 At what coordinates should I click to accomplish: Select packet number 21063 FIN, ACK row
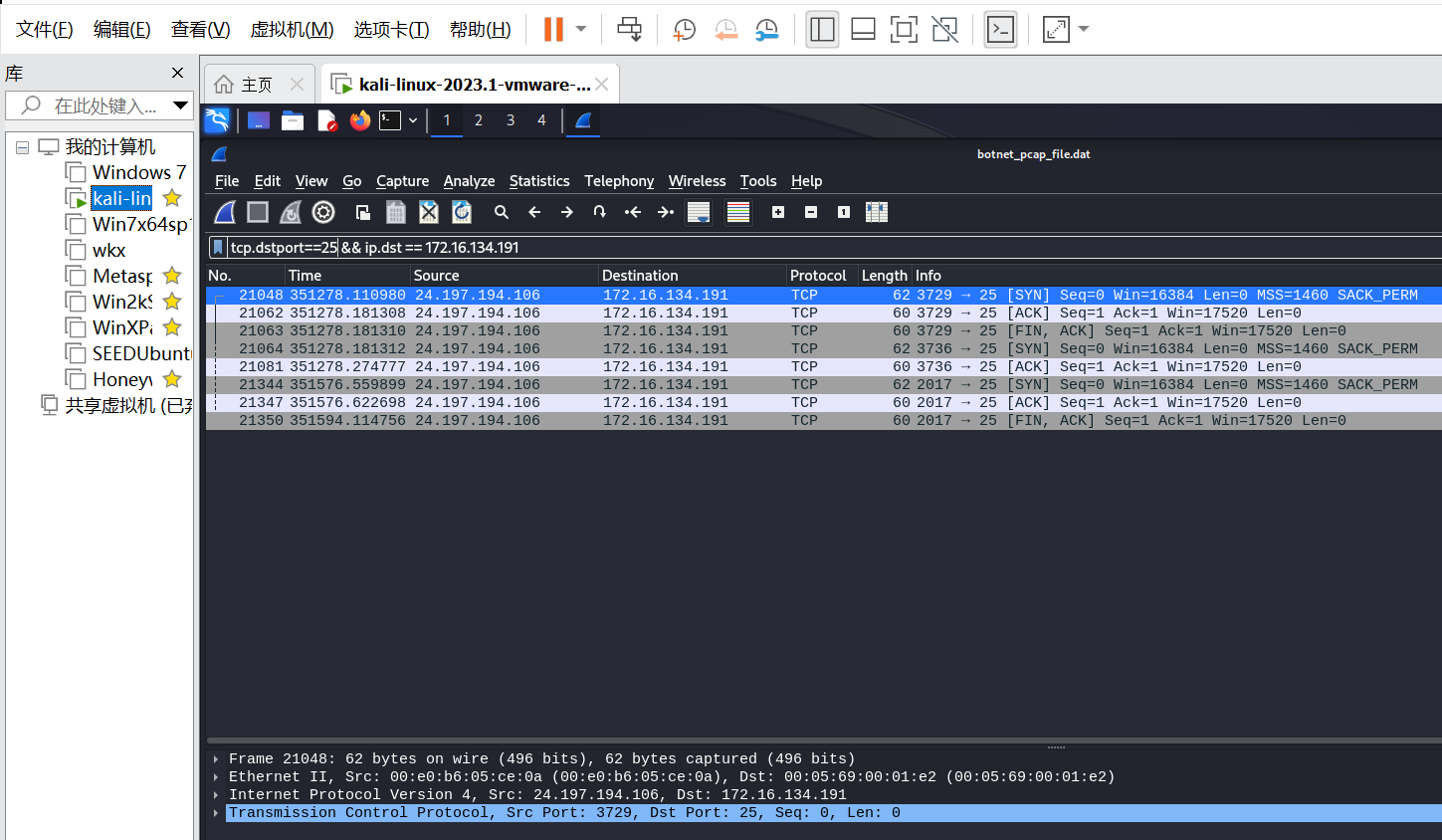coord(824,331)
